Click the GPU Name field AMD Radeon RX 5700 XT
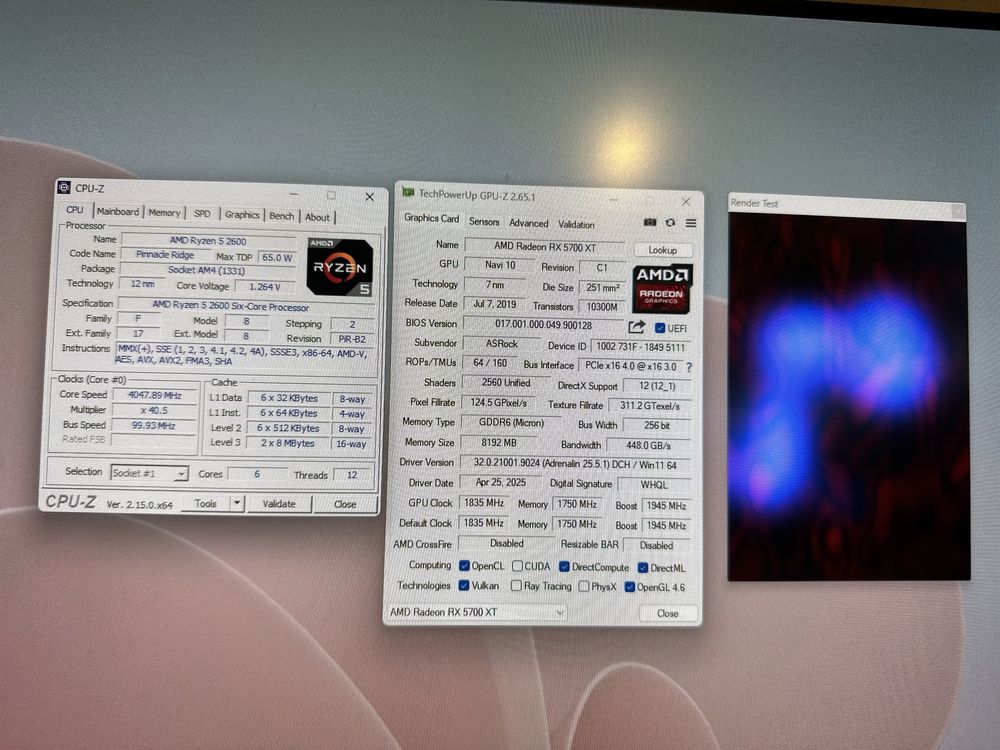 (x=545, y=246)
